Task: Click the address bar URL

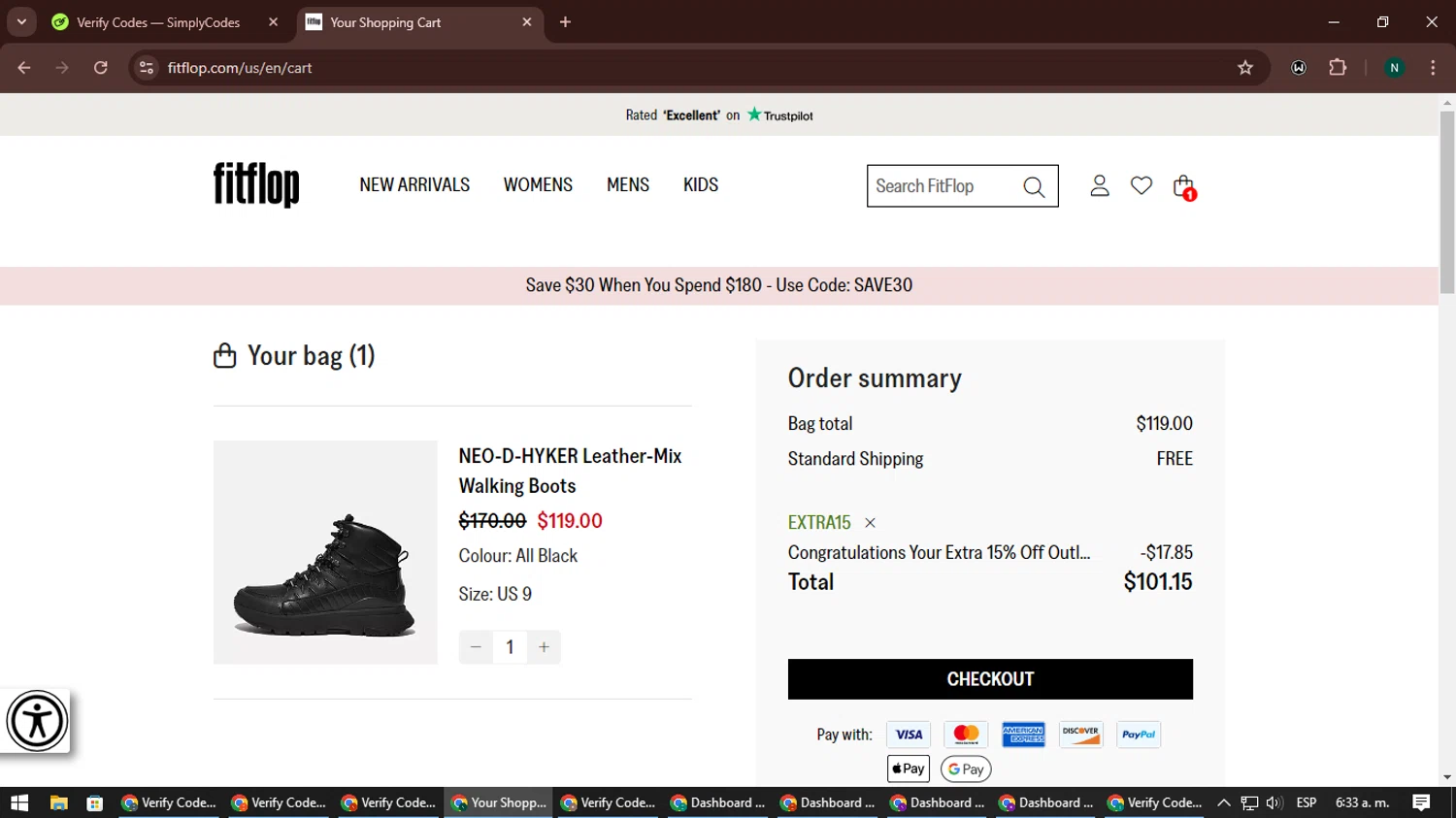Action: (240, 68)
